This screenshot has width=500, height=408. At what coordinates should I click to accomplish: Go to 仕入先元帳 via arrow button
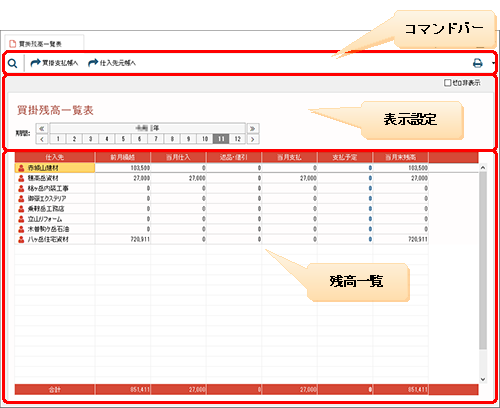[x=112, y=63]
